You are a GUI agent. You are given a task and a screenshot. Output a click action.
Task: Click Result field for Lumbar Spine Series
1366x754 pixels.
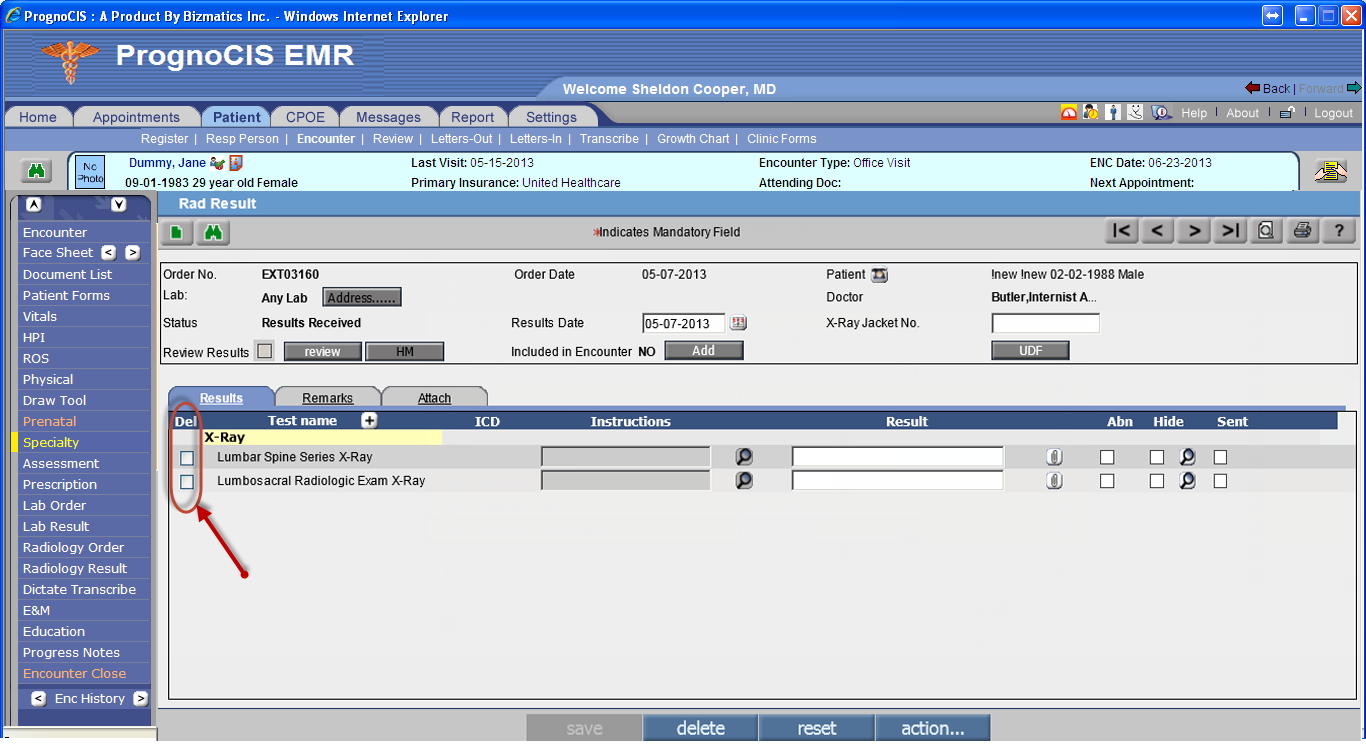[897, 457]
